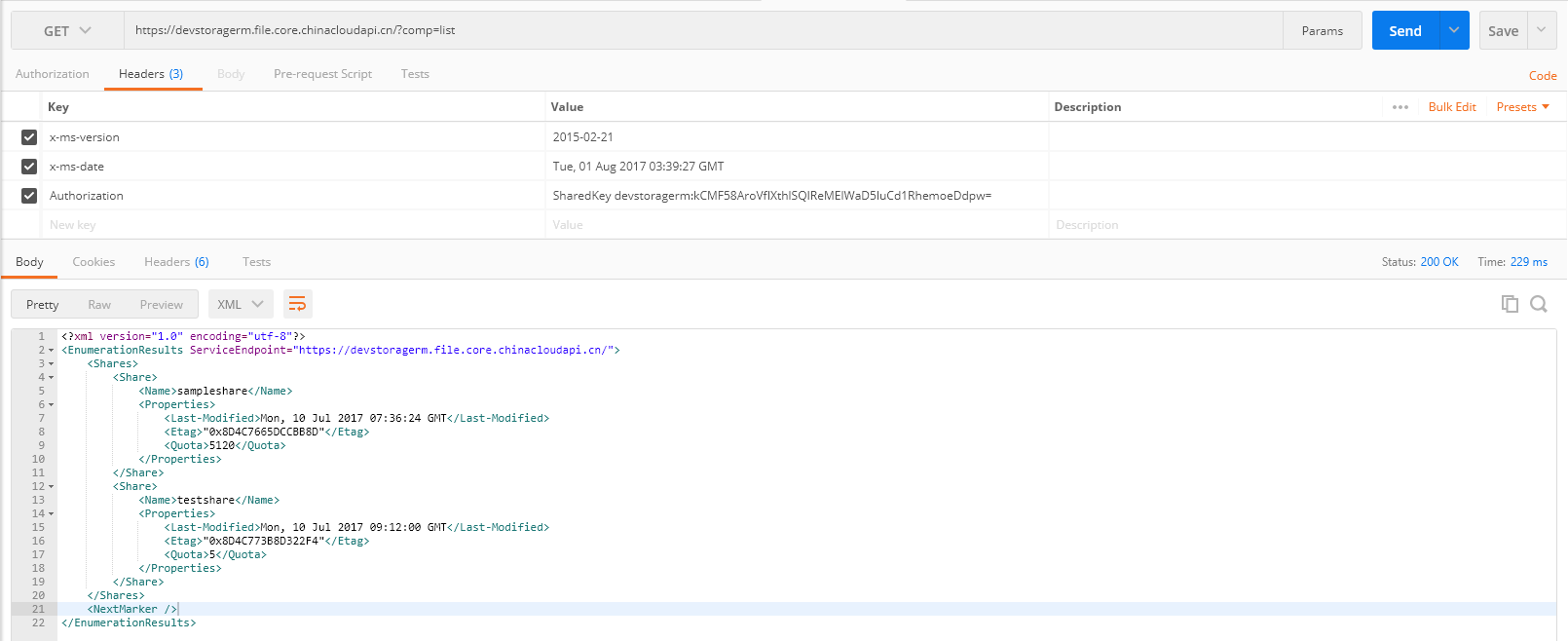Select the Raw response view
Image resolution: width=1568 pixels, height=641 pixels.
click(x=99, y=304)
